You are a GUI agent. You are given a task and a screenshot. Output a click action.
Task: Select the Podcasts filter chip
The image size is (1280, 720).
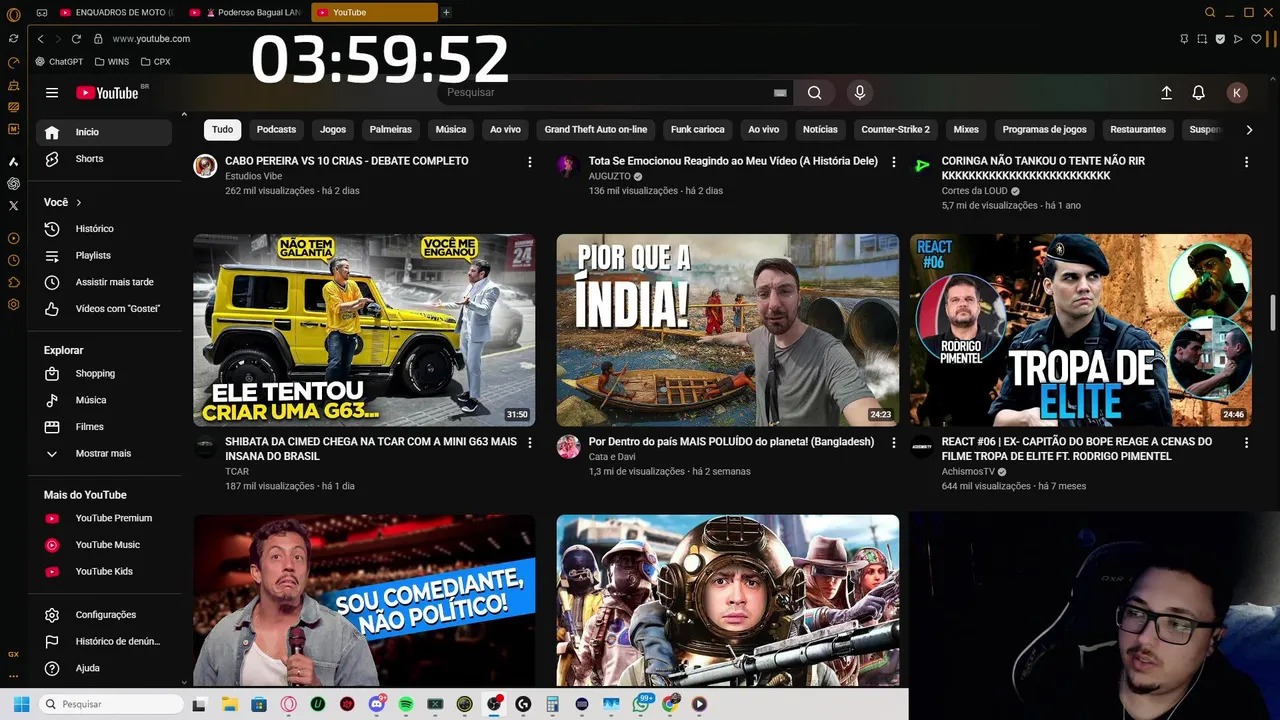[276, 130]
